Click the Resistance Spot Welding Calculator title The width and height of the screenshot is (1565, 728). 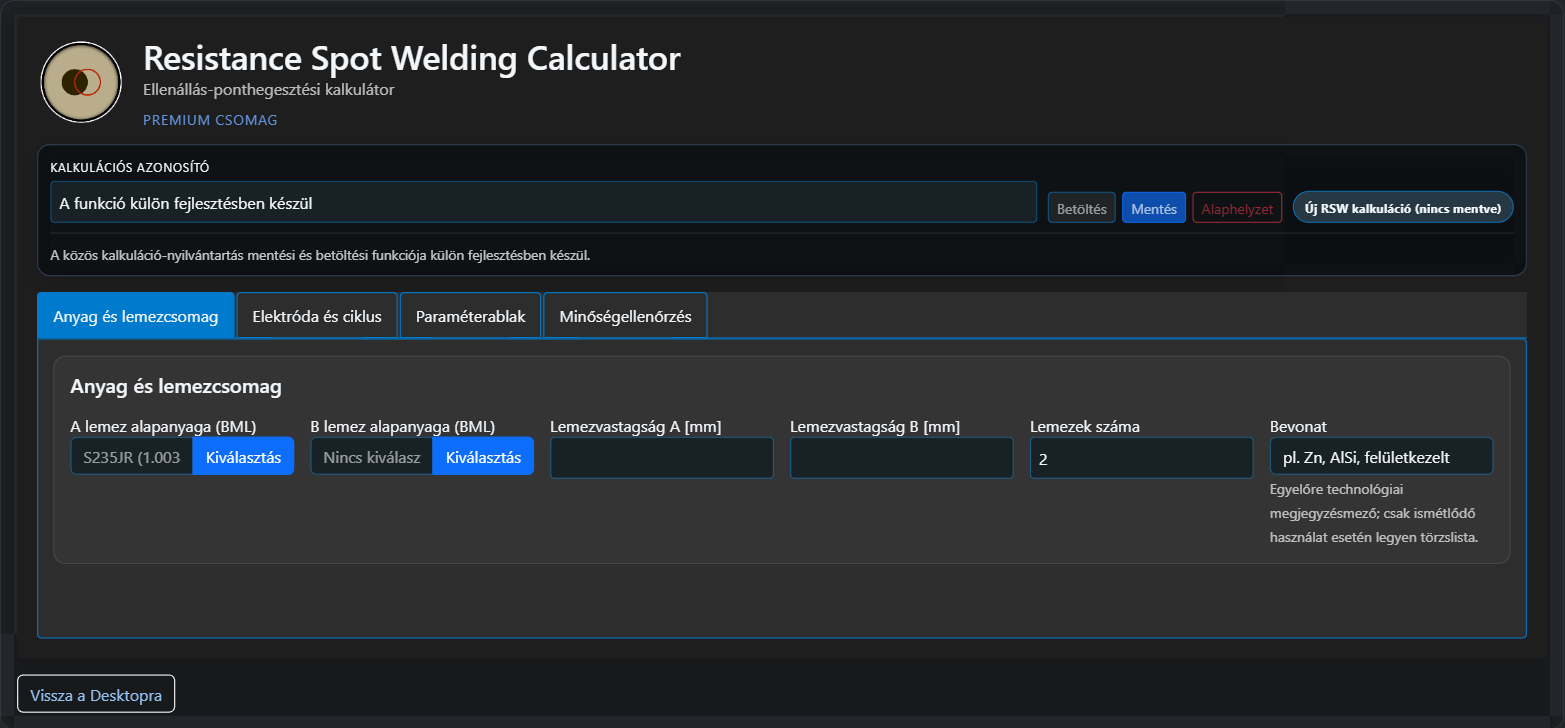(x=412, y=58)
